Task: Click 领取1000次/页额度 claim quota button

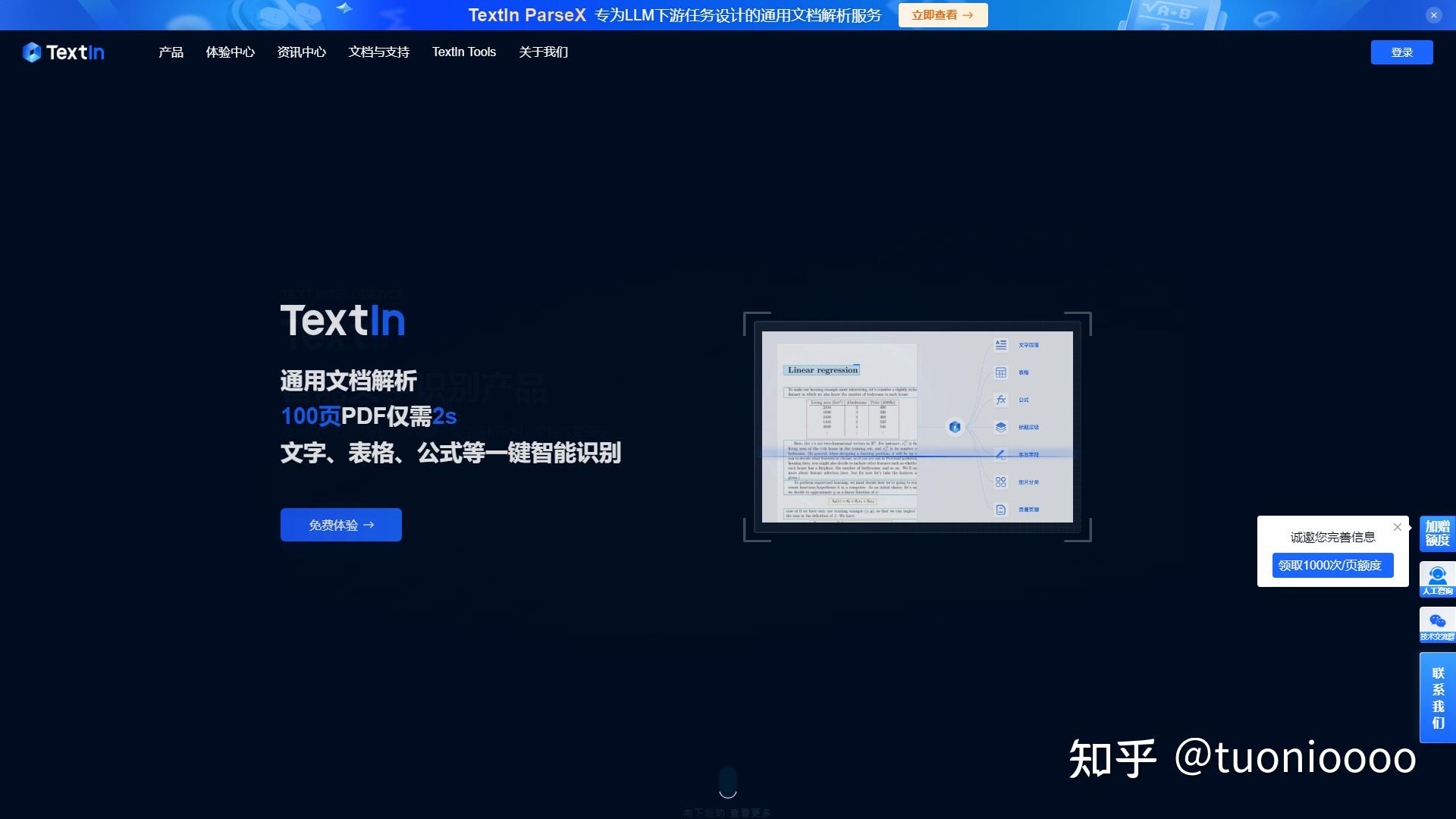Action: tap(1332, 565)
